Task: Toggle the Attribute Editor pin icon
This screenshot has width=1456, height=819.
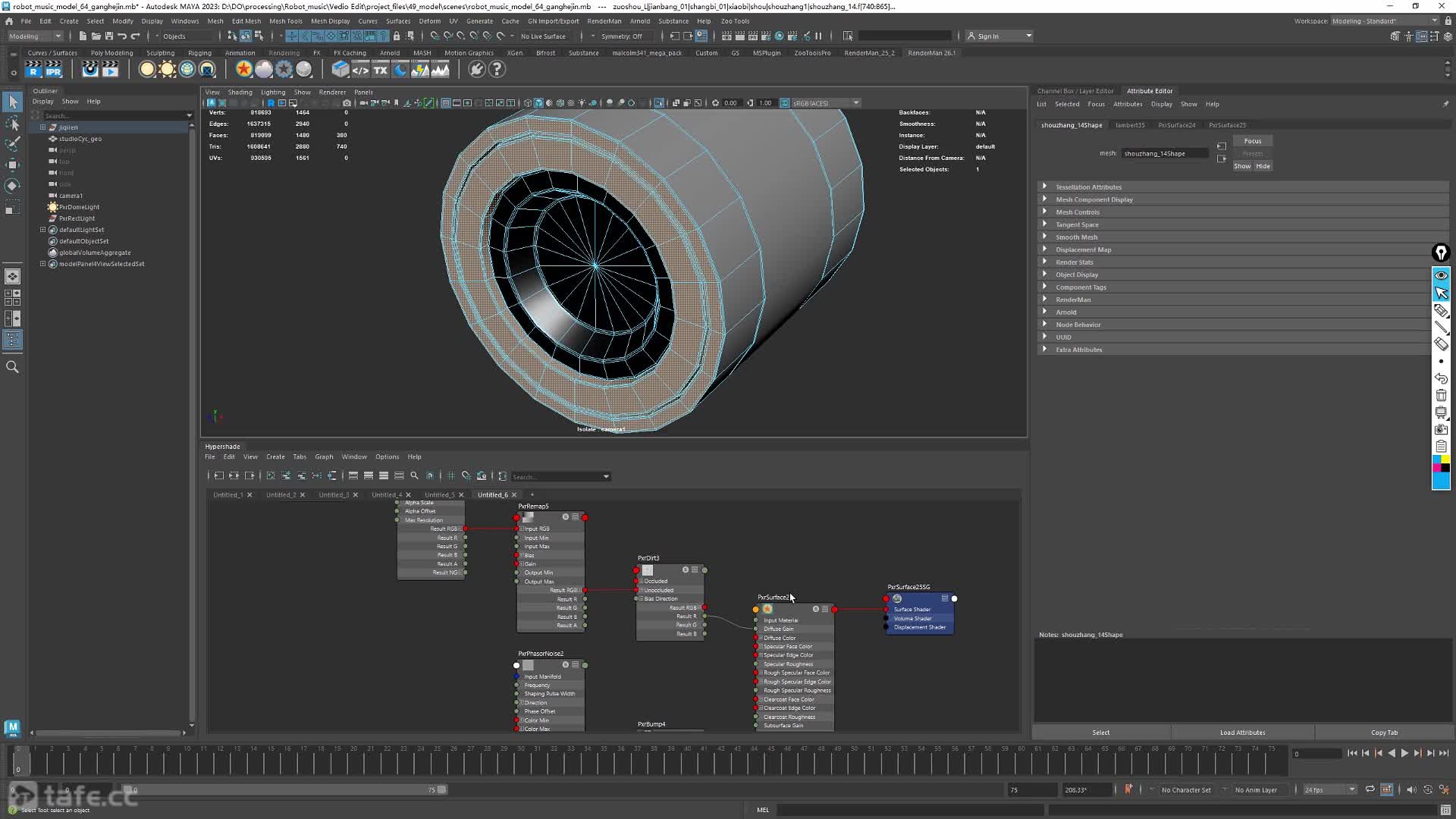Action: pyautogui.click(x=1445, y=105)
